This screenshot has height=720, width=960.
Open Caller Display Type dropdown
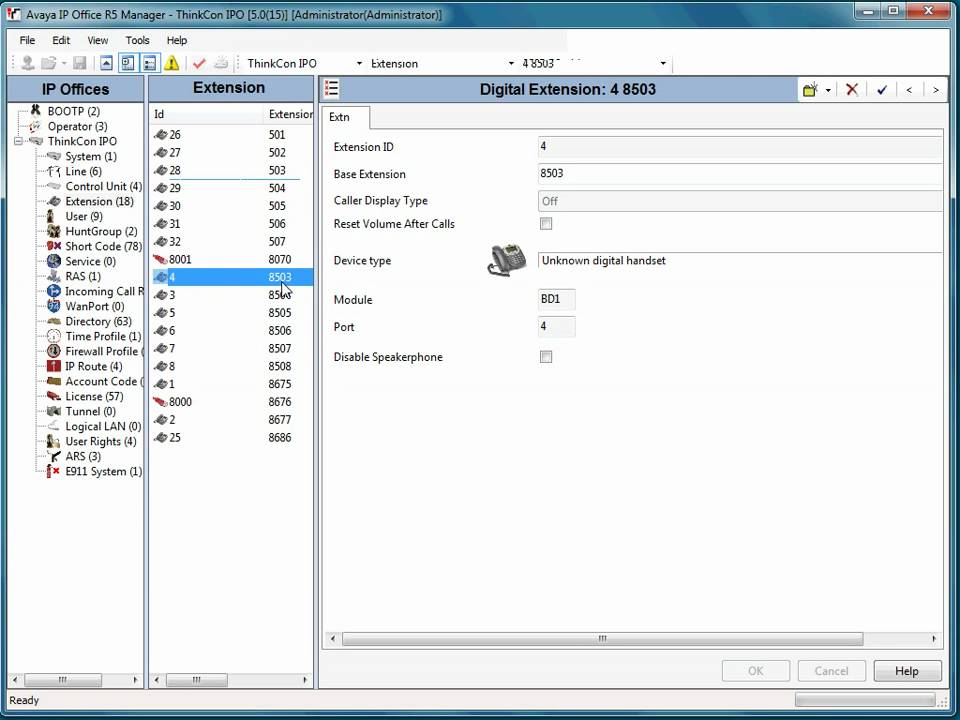pos(740,201)
